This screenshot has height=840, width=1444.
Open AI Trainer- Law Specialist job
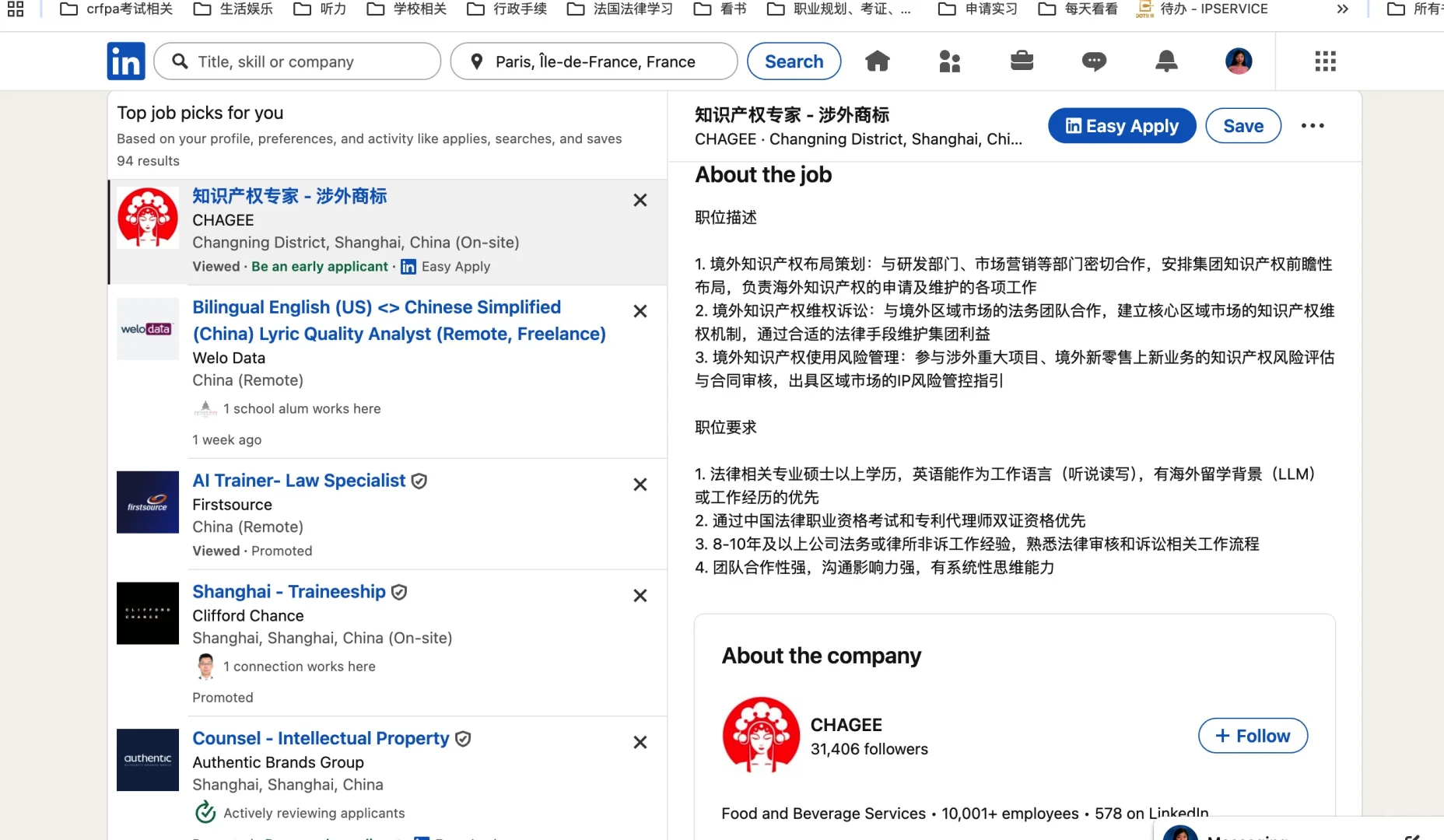pyautogui.click(x=299, y=481)
